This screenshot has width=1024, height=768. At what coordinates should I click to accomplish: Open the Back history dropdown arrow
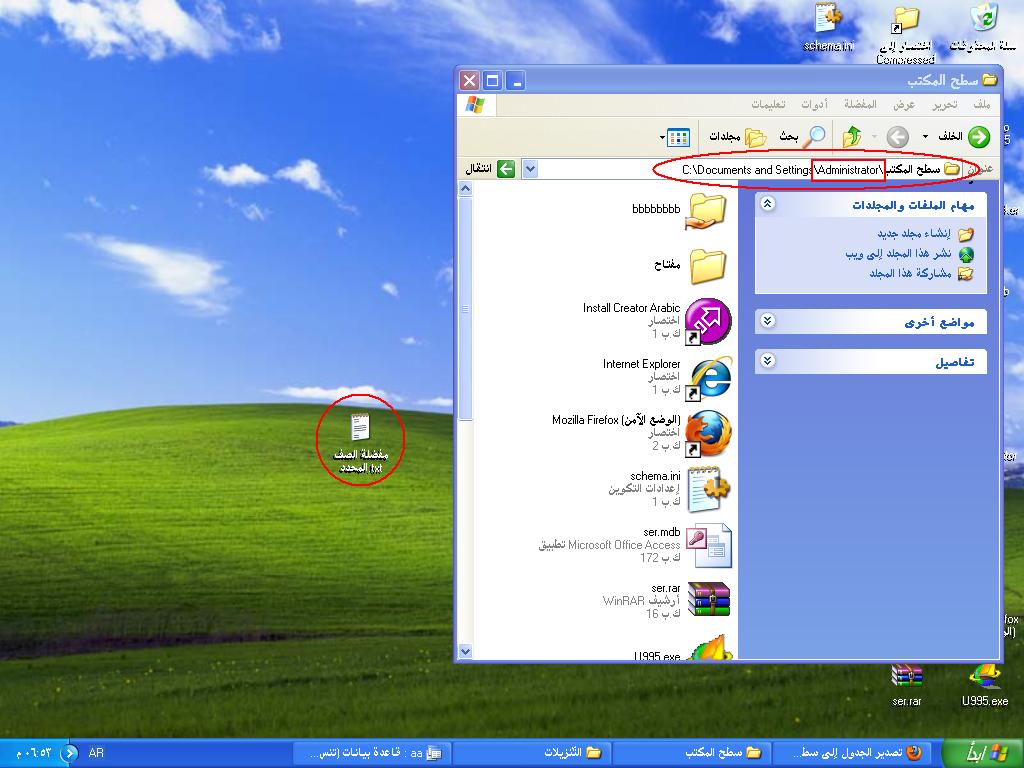click(x=925, y=136)
